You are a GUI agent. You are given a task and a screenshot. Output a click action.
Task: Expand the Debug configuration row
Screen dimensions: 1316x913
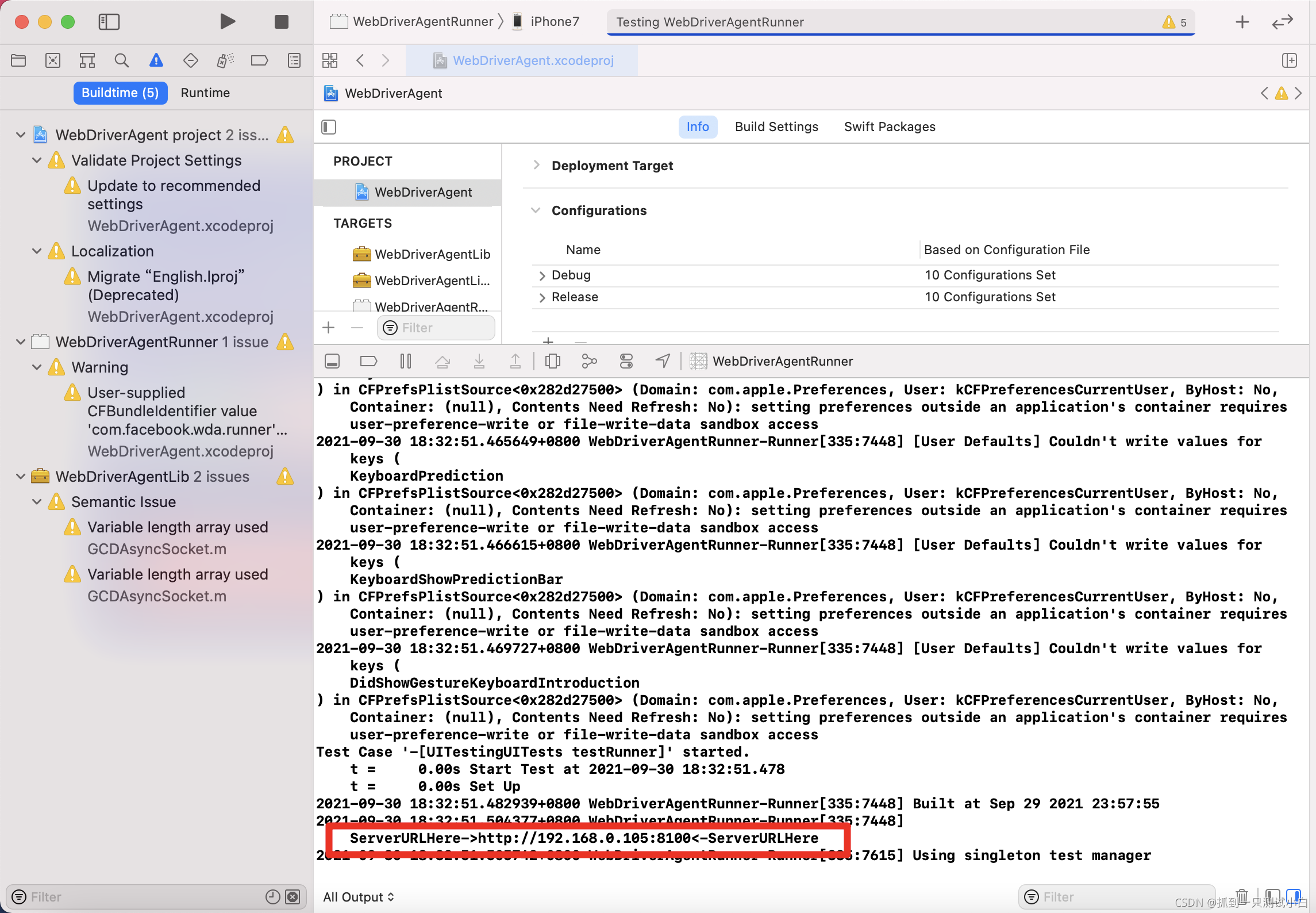(x=542, y=275)
